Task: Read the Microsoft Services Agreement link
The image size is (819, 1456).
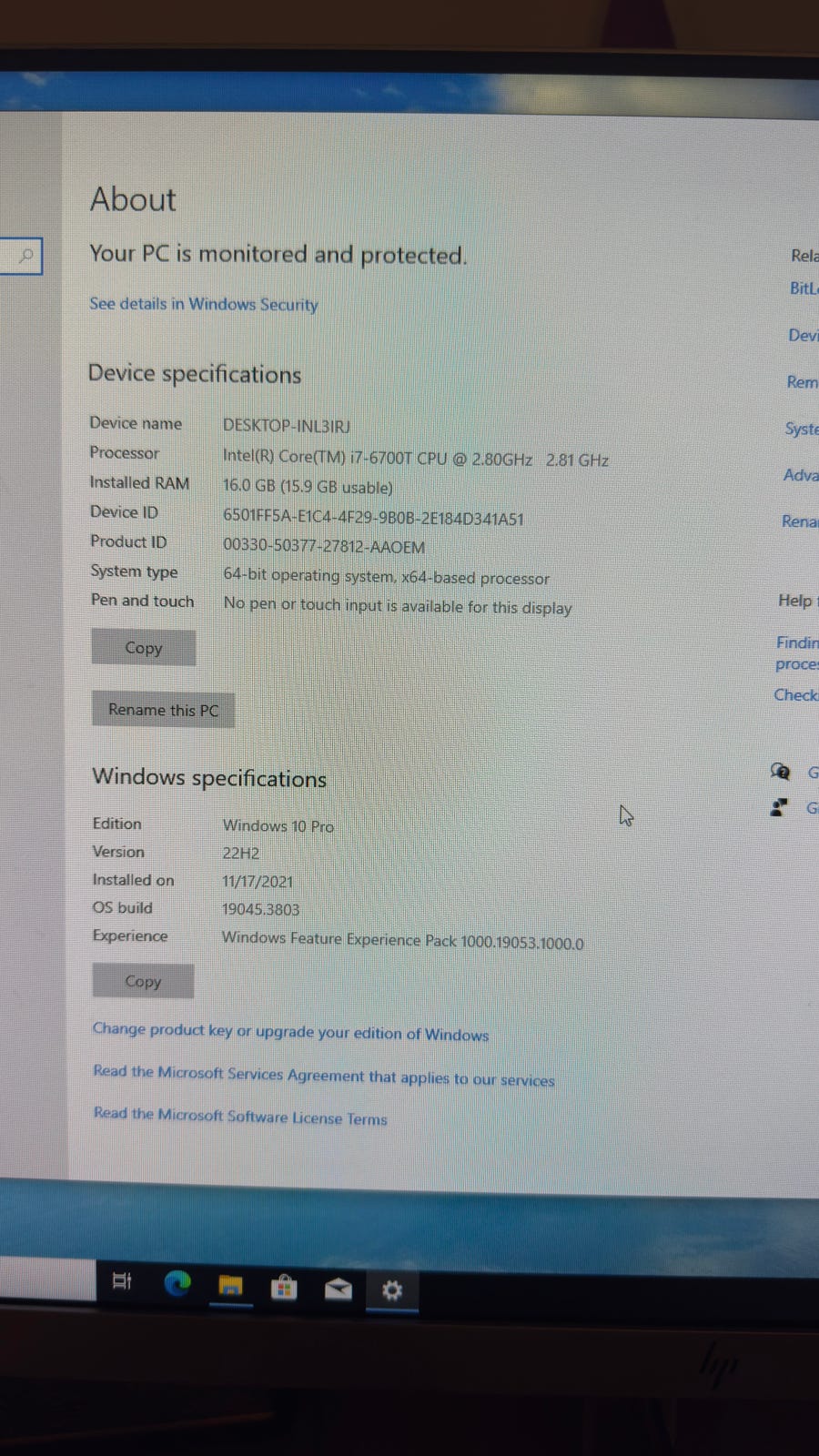Action: point(324,1076)
